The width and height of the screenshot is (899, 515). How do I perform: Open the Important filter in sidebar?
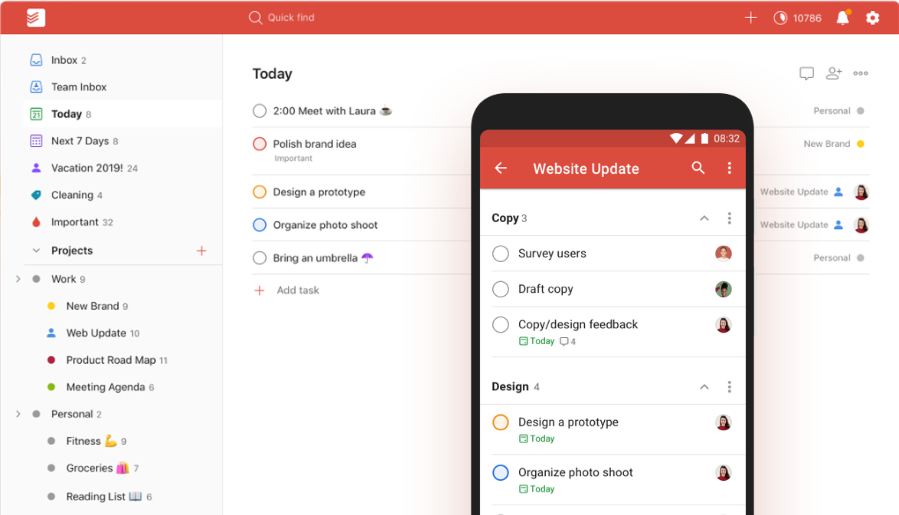(x=75, y=222)
